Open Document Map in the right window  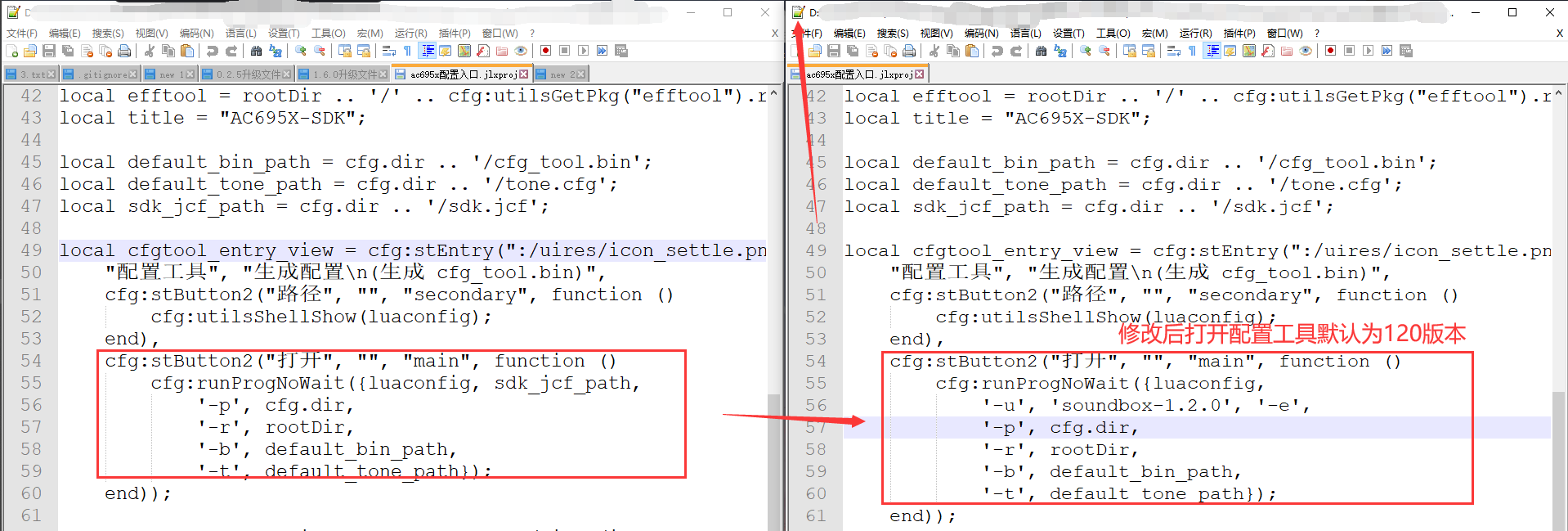(x=1249, y=51)
